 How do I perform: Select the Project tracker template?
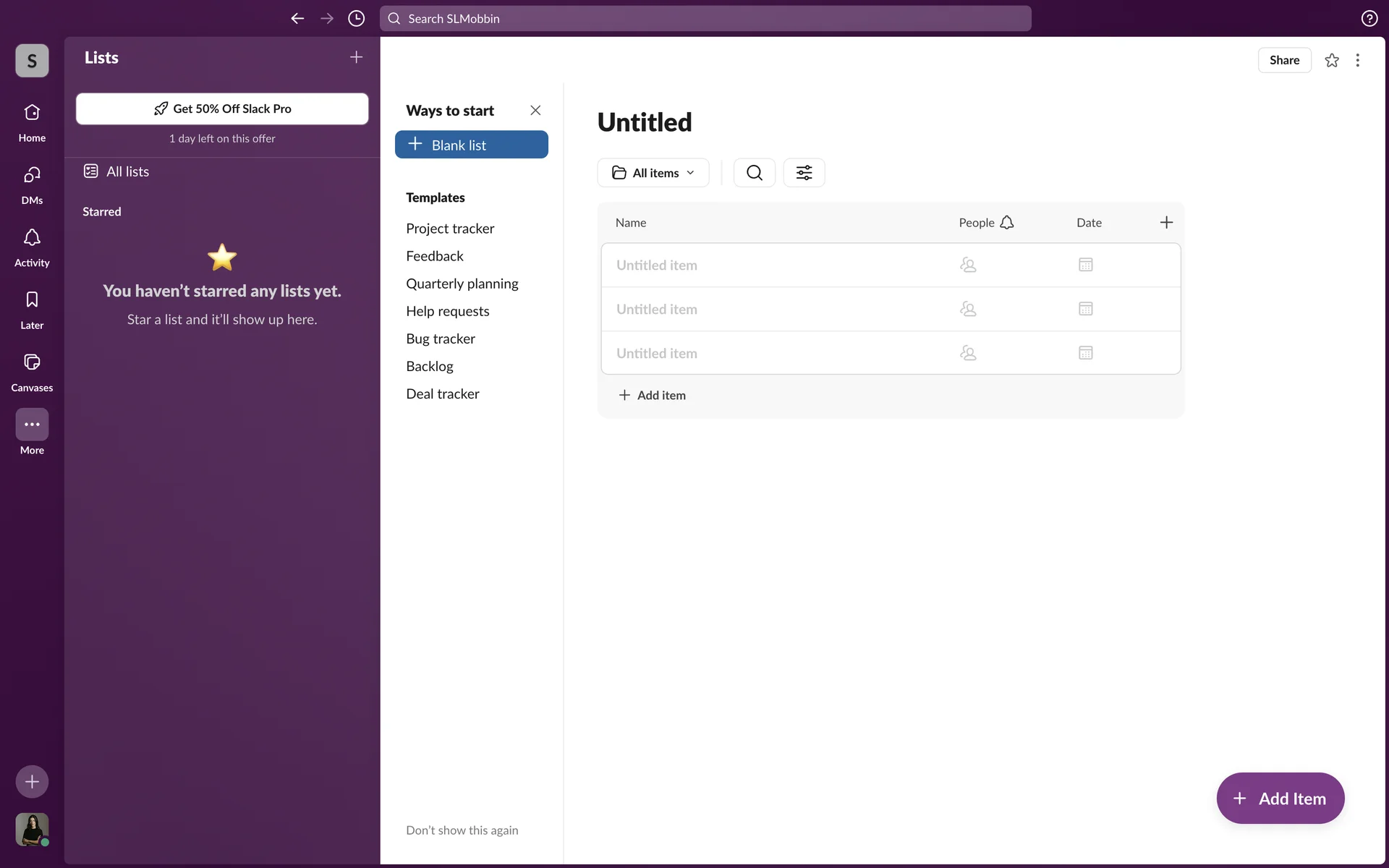[450, 229]
